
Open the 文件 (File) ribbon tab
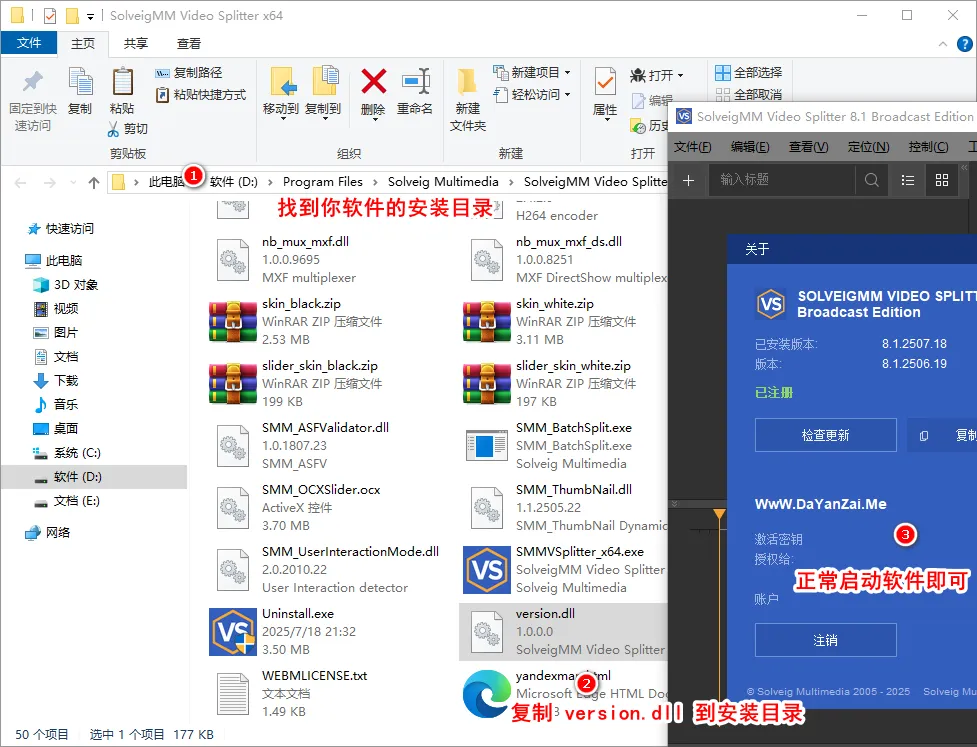pyautogui.click(x=29, y=43)
